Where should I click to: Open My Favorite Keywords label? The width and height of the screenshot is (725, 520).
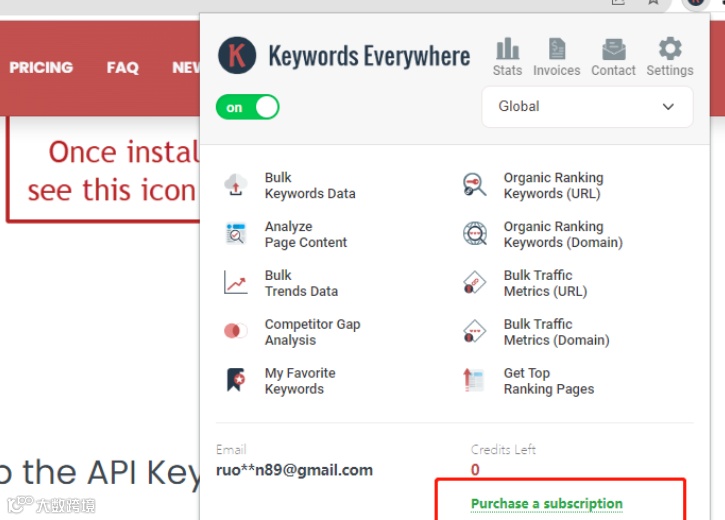pyautogui.click(x=300, y=381)
